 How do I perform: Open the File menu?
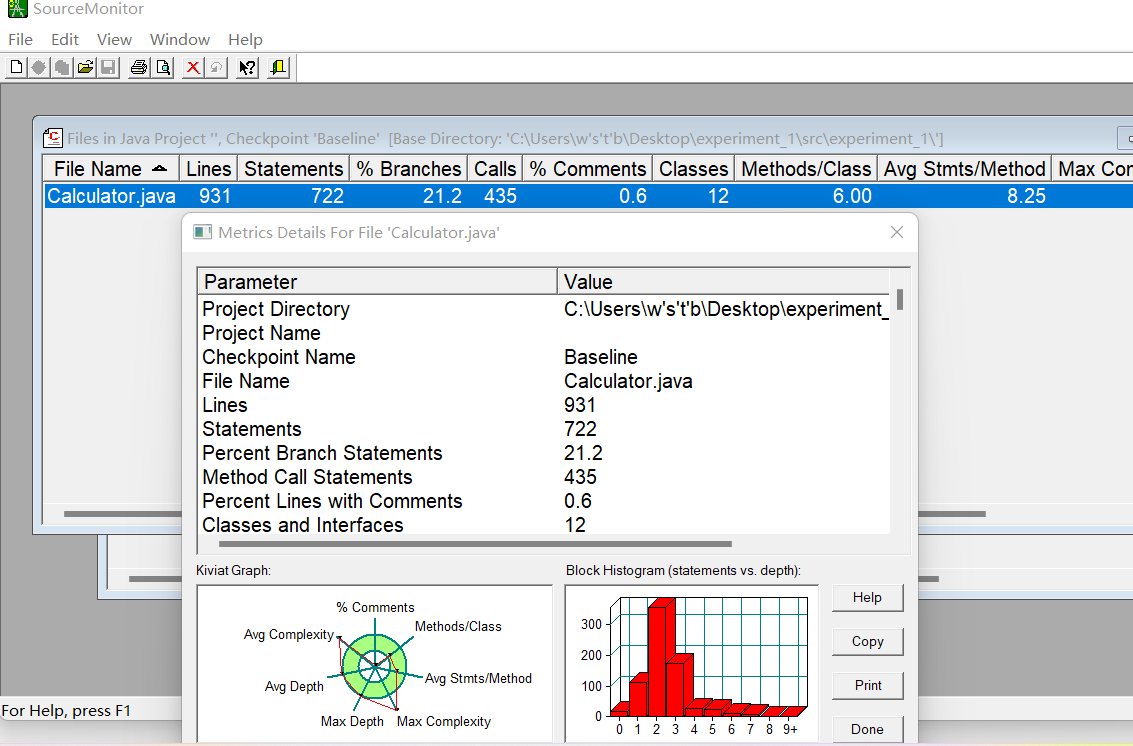20,40
